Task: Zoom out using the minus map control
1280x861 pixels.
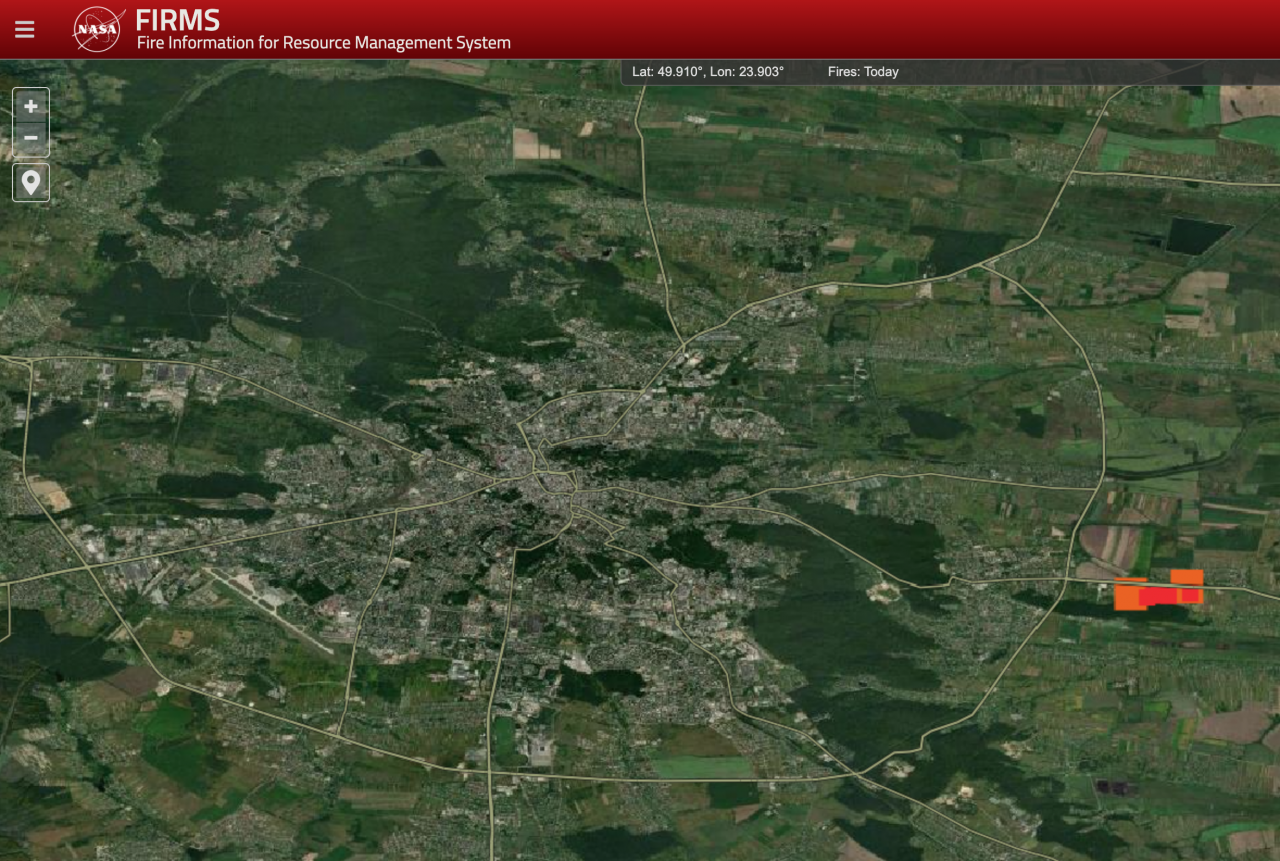Action: tap(30, 137)
